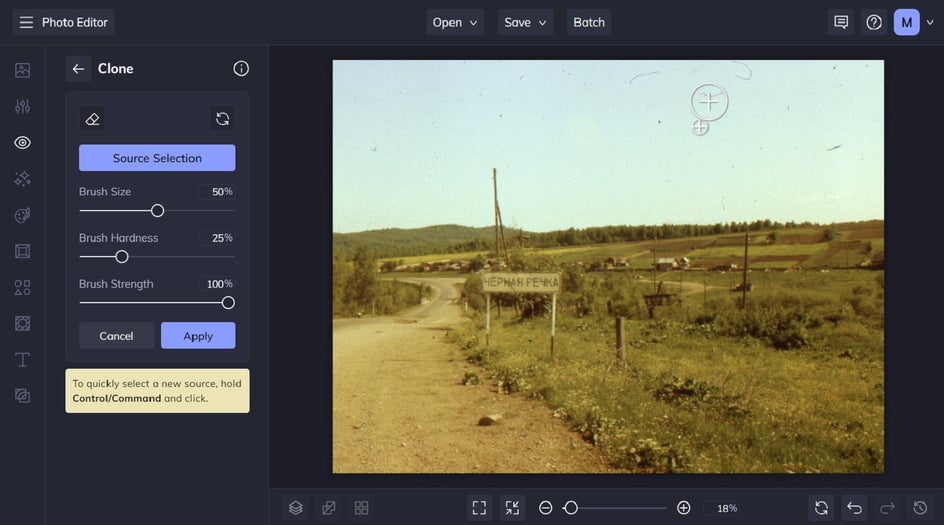
Task: Click the zoom in plus button
Action: pos(683,508)
